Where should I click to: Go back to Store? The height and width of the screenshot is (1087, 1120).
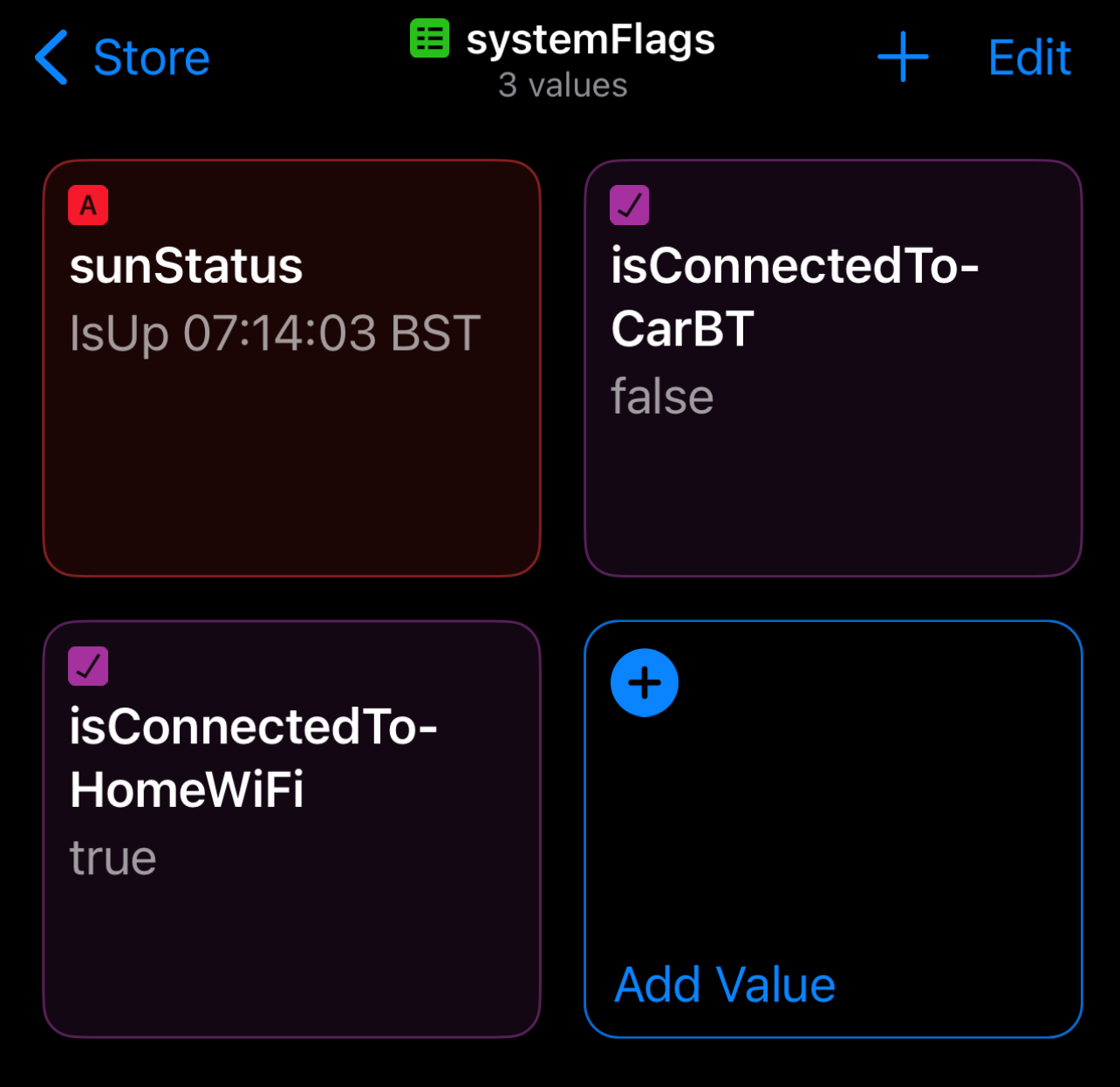[151, 58]
